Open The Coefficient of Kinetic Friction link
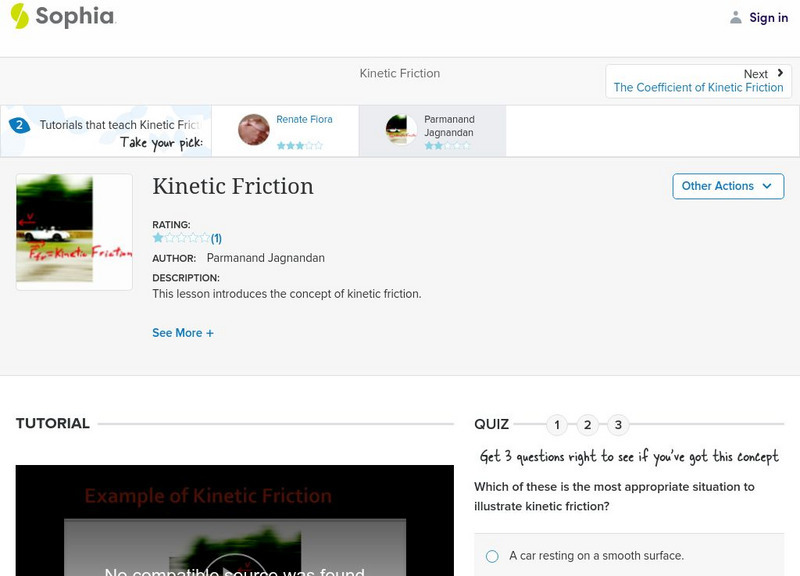 pyautogui.click(x=698, y=87)
